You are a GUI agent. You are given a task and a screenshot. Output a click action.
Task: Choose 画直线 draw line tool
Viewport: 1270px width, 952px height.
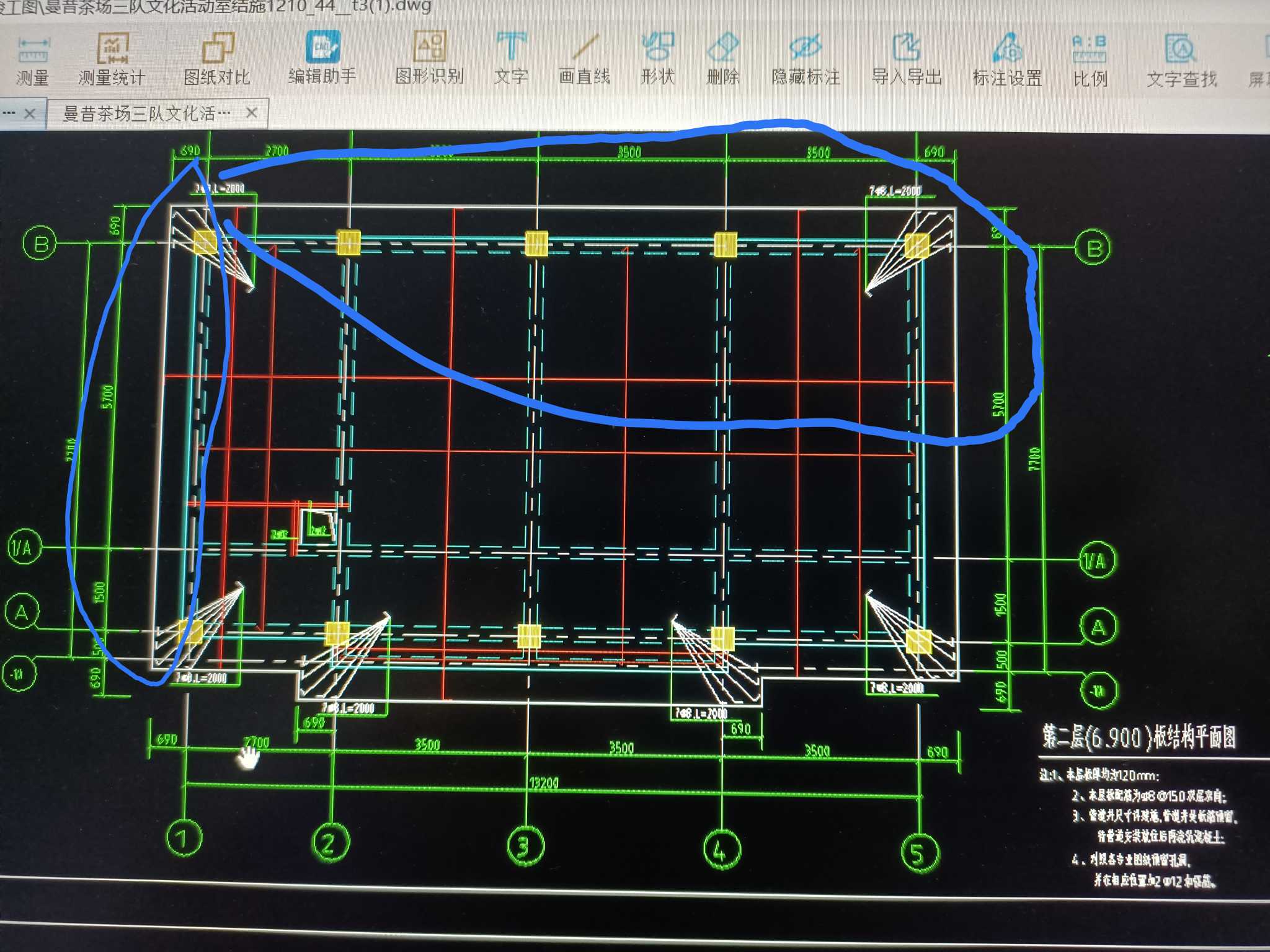(x=584, y=59)
